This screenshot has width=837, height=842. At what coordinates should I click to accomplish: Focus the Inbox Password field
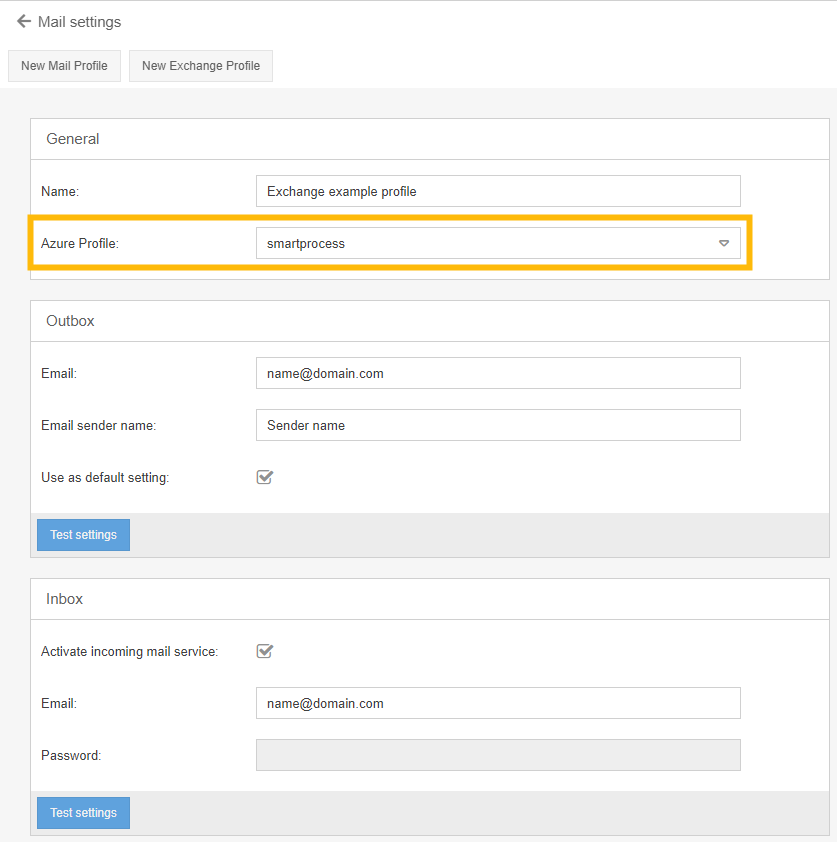pyautogui.click(x=498, y=755)
